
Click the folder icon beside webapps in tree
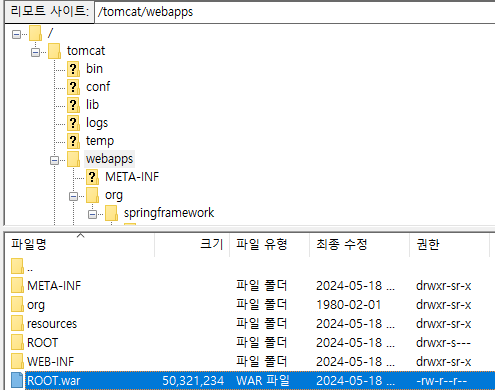[73, 159]
